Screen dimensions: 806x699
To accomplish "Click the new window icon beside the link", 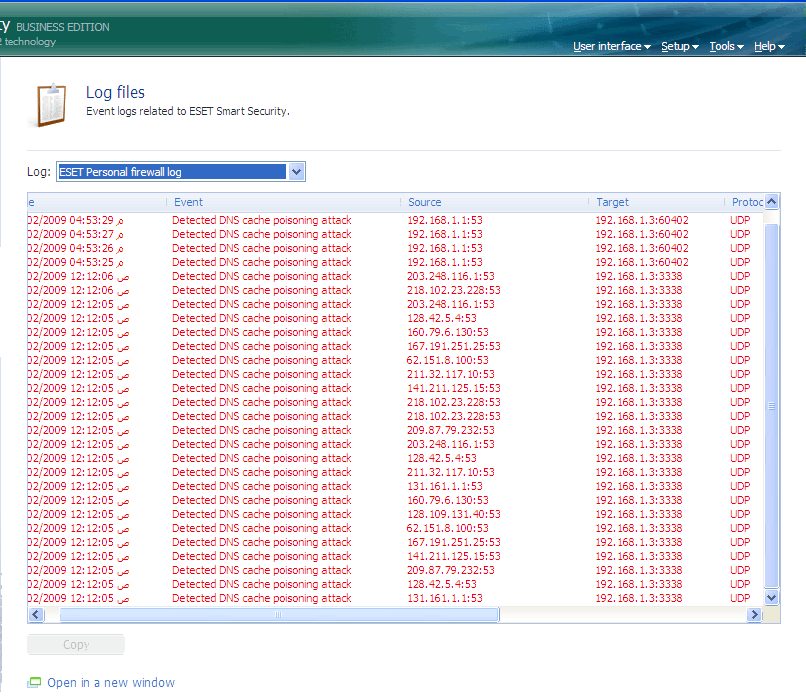I will 35,683.
